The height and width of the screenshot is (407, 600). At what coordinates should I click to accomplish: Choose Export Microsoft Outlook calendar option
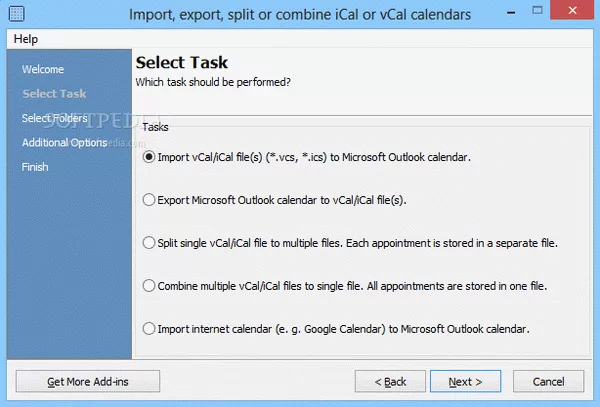pyautogui.click(x=150, y=200)
